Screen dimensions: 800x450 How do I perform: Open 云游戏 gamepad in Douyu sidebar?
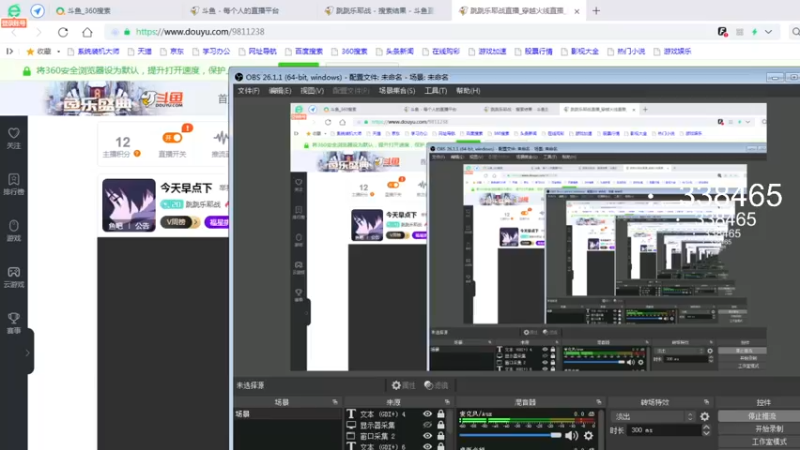point(14,277)
